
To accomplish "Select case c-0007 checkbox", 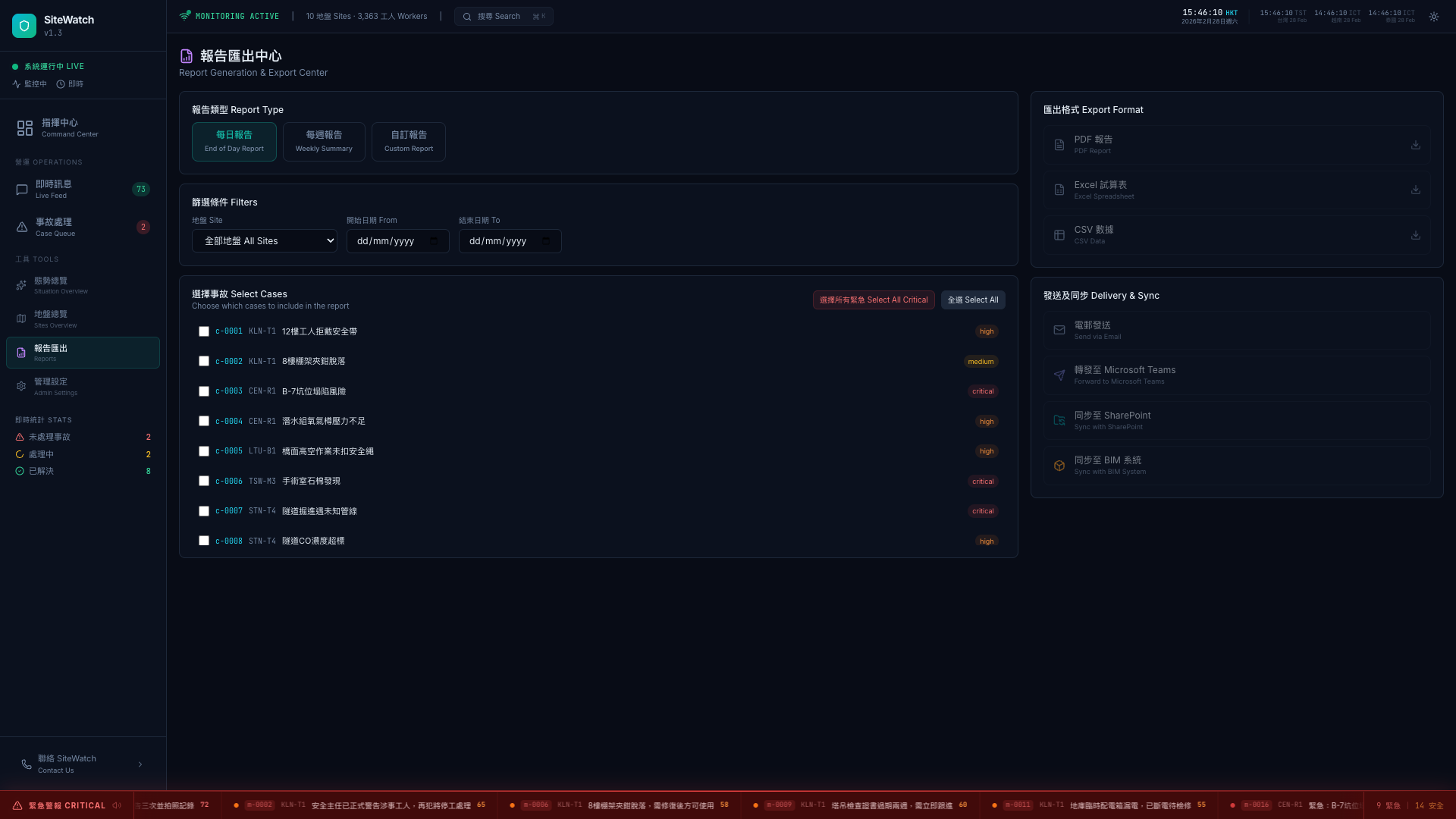I will (204, 511).
